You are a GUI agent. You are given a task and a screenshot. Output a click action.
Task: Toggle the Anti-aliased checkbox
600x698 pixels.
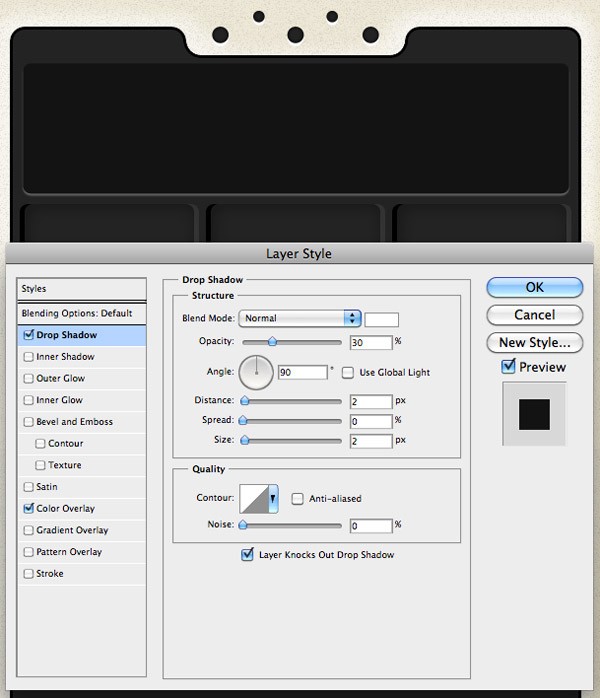[297, 499]
